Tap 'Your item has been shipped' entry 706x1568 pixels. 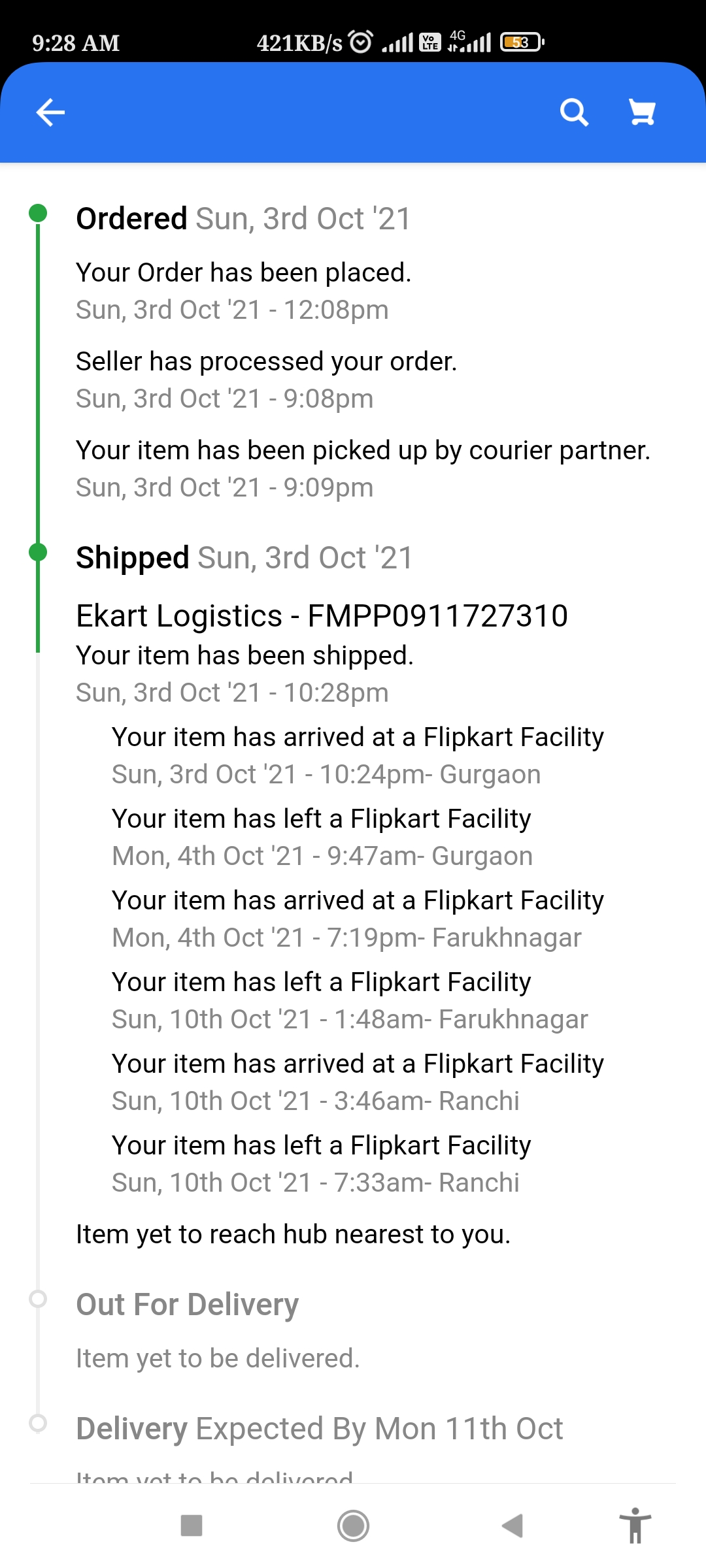point(244,656)
